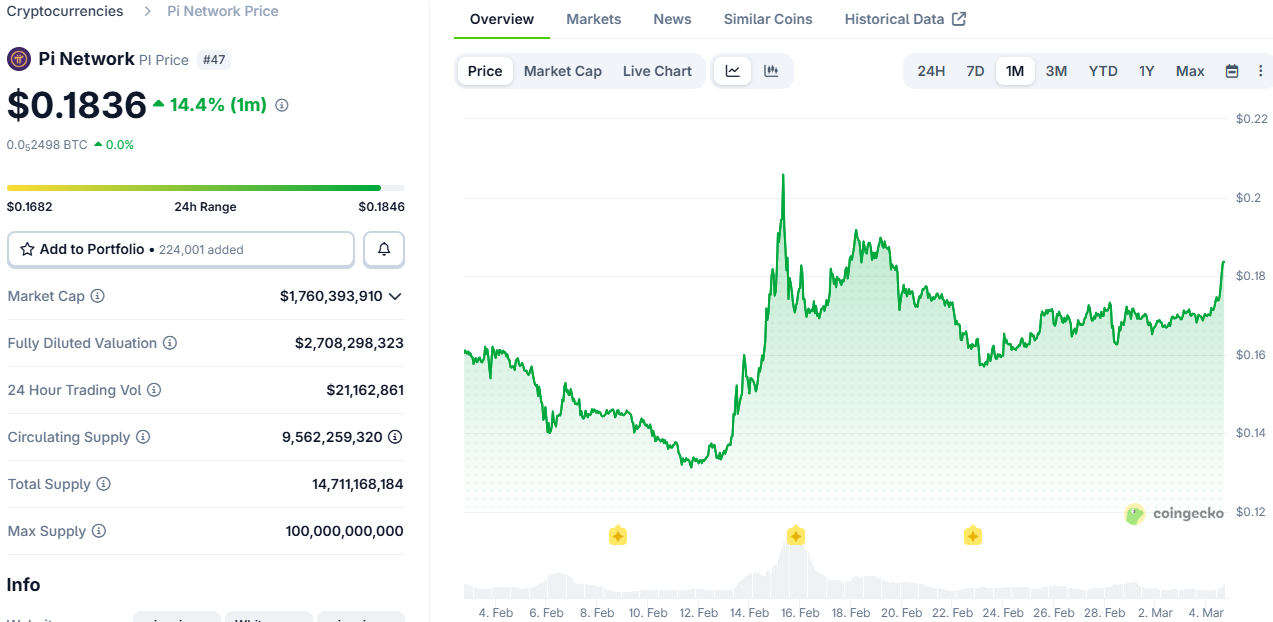Select the line chart icon
The height and width of the screenshot is (622, 1273).
(733, 71)
